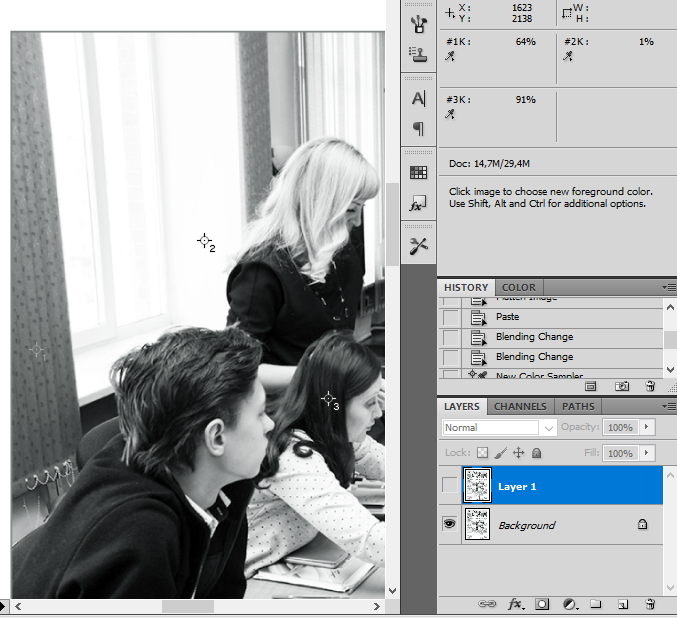Screen dimensions: 677x618
Task: Open the Clone Source stamp panel icon
Action: (x=418, y=54)
